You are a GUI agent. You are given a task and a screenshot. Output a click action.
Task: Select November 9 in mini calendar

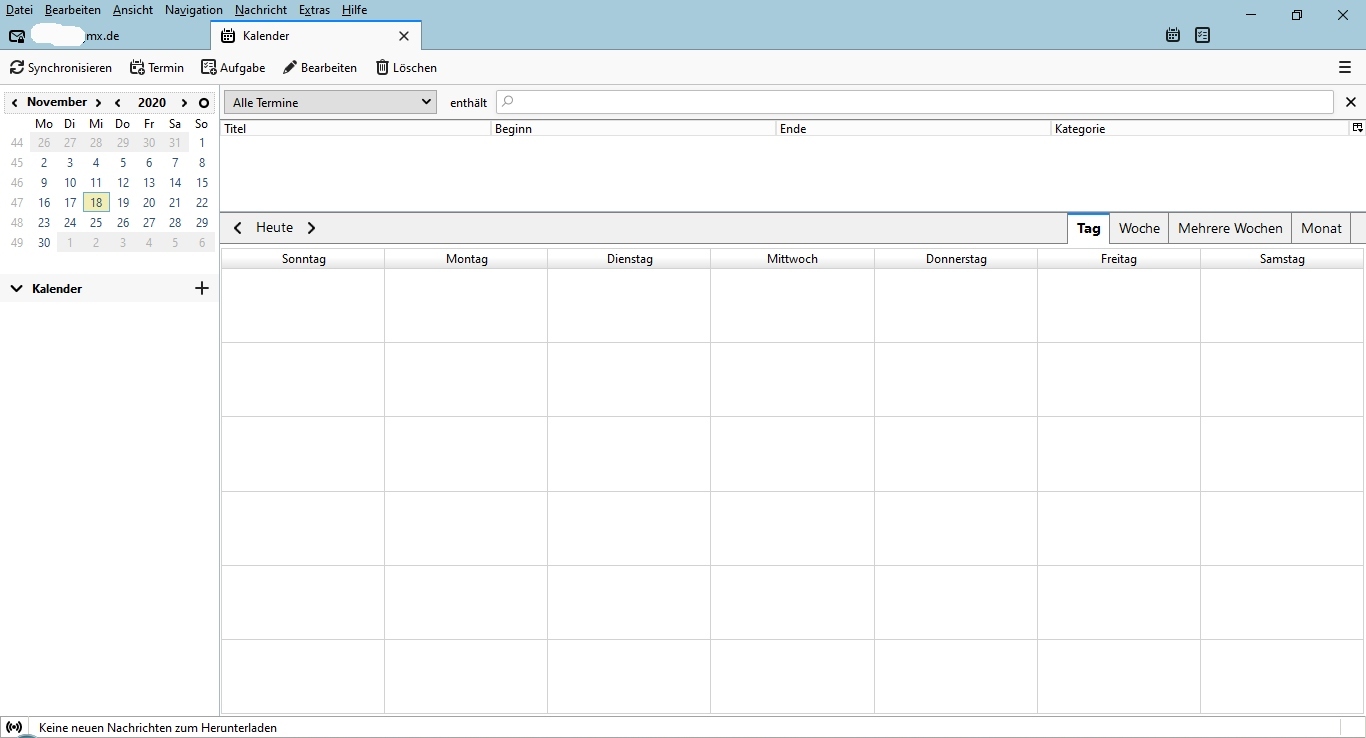(x=44, y=183)
